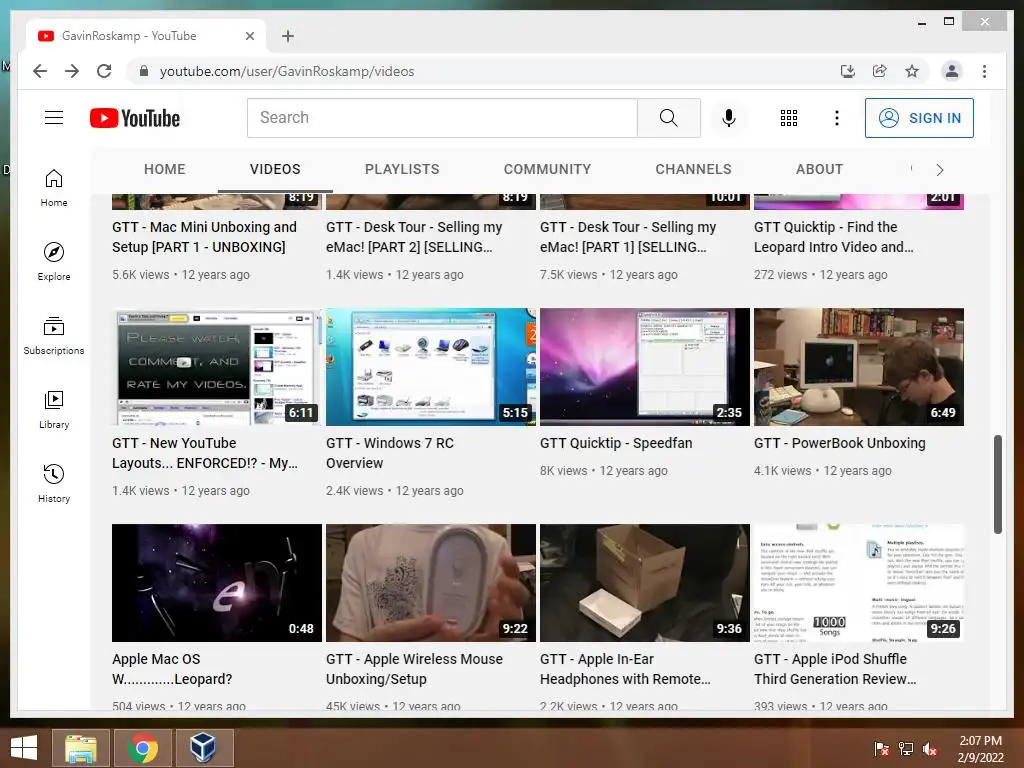Image resolution: width=1024 pixels, height=768 pixels.
Task: Click the network tray icon
Action: click(x=906, y=749)
